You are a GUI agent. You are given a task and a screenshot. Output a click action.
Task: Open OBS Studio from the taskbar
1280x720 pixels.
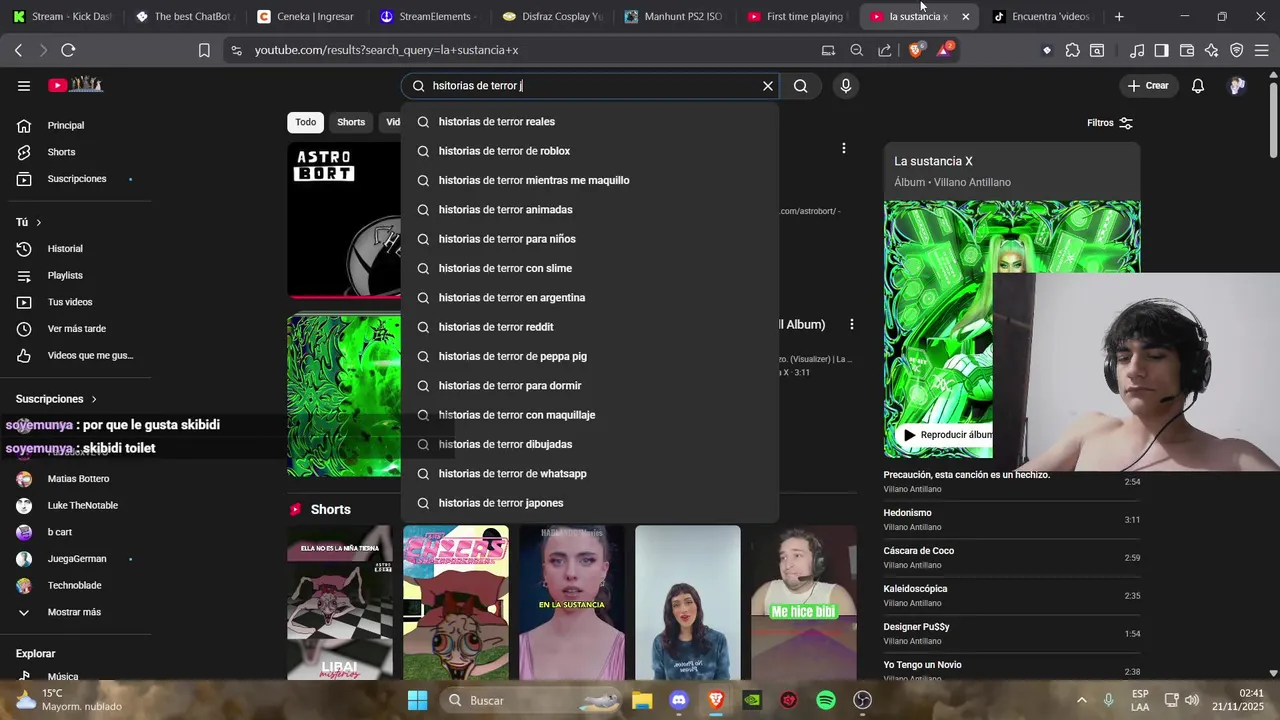click(x=863, y=700)
